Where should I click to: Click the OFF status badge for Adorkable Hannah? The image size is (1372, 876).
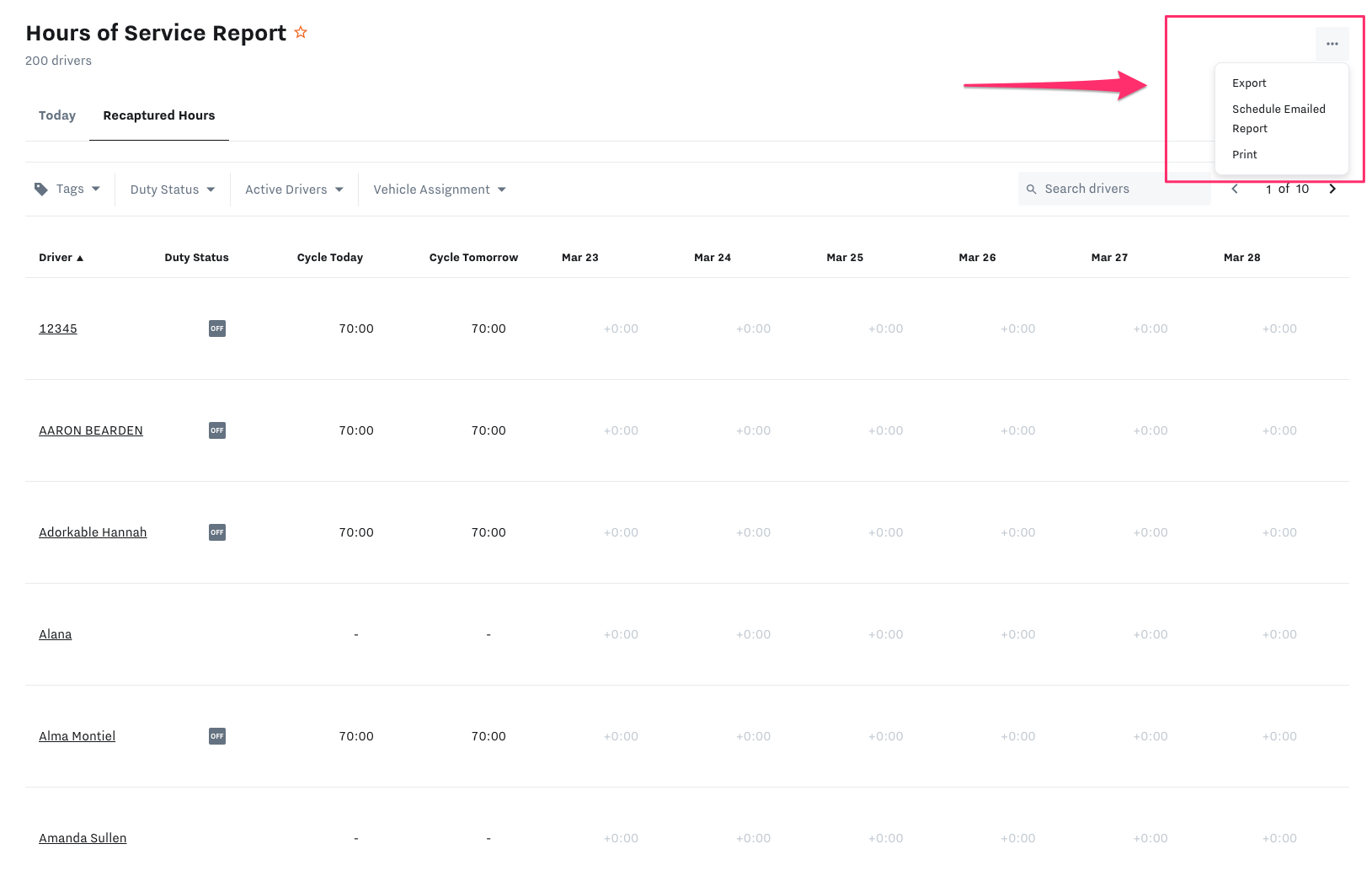pyautogui.click(x=217, y=533)
